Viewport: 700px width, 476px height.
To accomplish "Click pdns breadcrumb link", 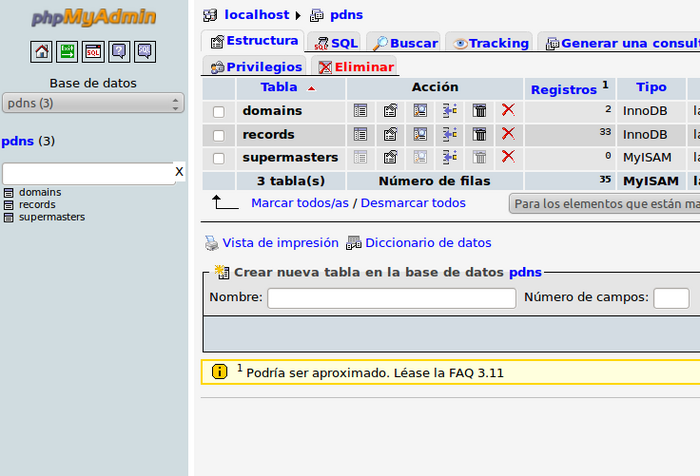I will click(346, 15).
